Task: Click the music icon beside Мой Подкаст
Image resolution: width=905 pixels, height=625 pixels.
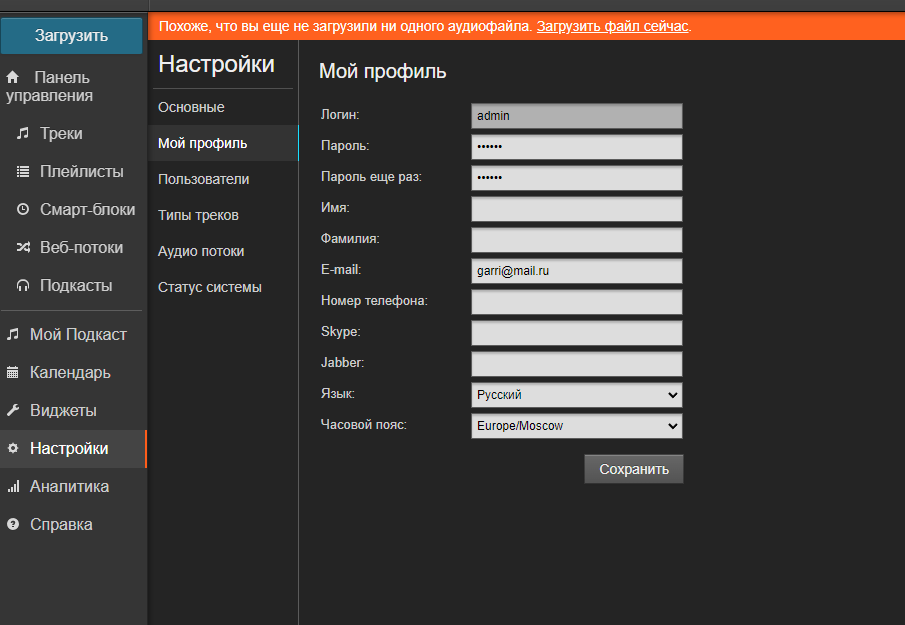Action: 13,334
